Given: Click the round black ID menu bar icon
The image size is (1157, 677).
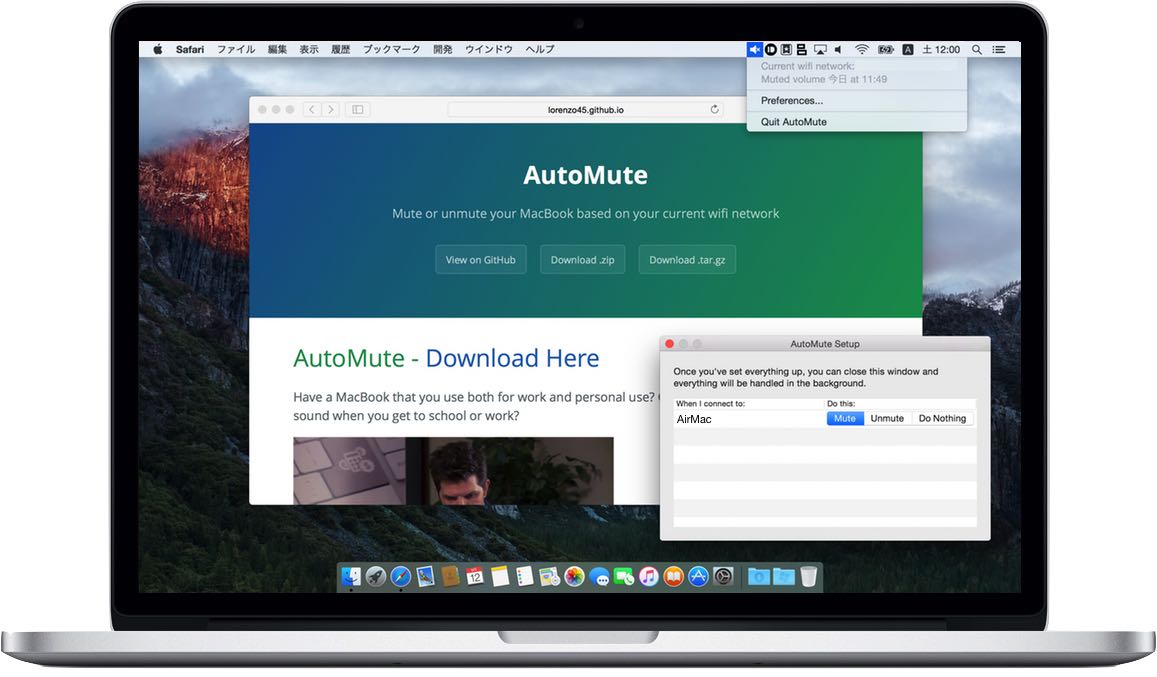Looking at the screenshot, I should point(770,49).
